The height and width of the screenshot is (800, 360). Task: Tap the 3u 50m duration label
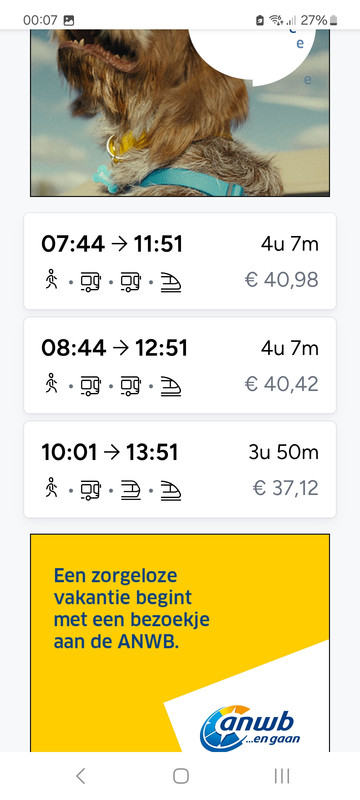tap(284, 453)
